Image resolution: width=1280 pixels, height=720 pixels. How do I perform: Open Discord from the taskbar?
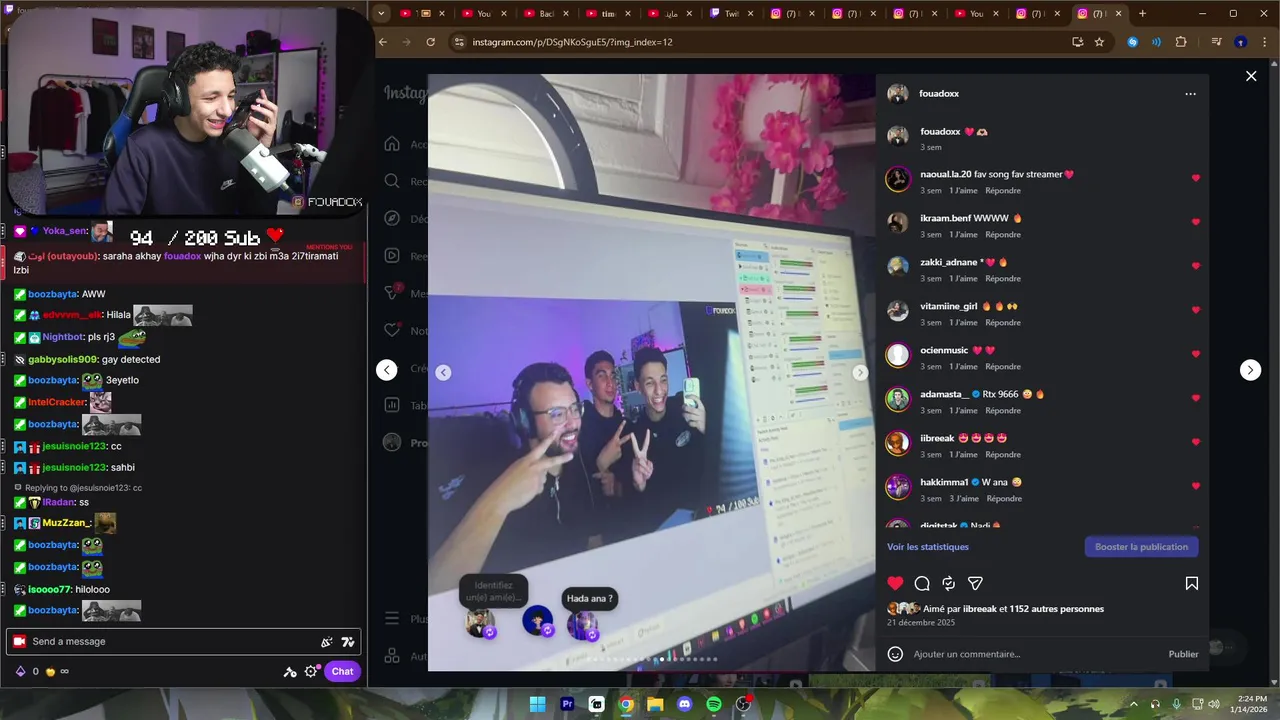point(684,704)
